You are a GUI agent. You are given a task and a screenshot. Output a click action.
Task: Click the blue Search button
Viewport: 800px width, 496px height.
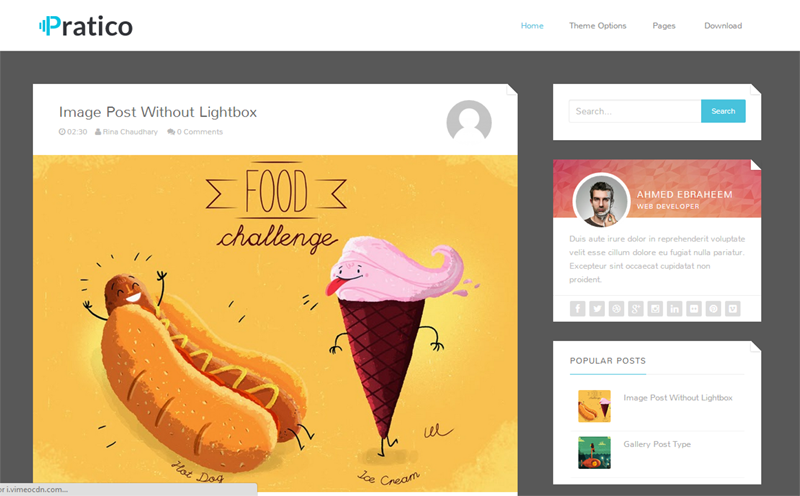(723, 111)
